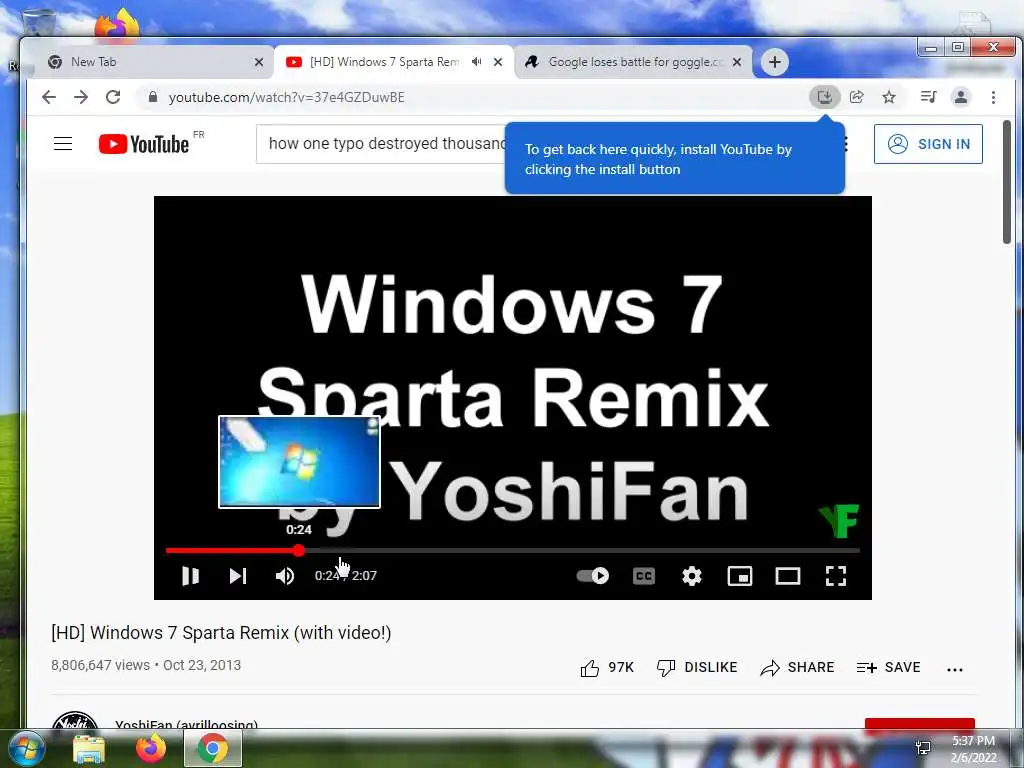Go to YouTube home via the logo

144,144
